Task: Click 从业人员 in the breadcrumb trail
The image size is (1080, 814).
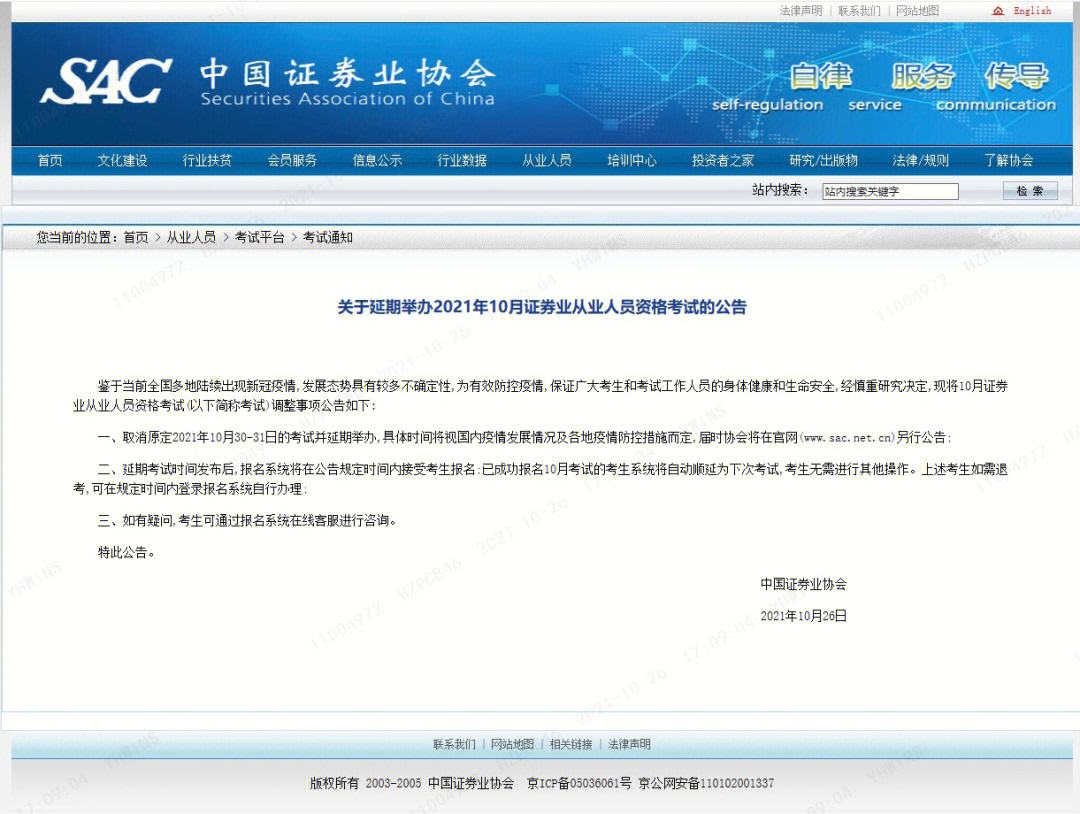Action: (x=191, y=237)
